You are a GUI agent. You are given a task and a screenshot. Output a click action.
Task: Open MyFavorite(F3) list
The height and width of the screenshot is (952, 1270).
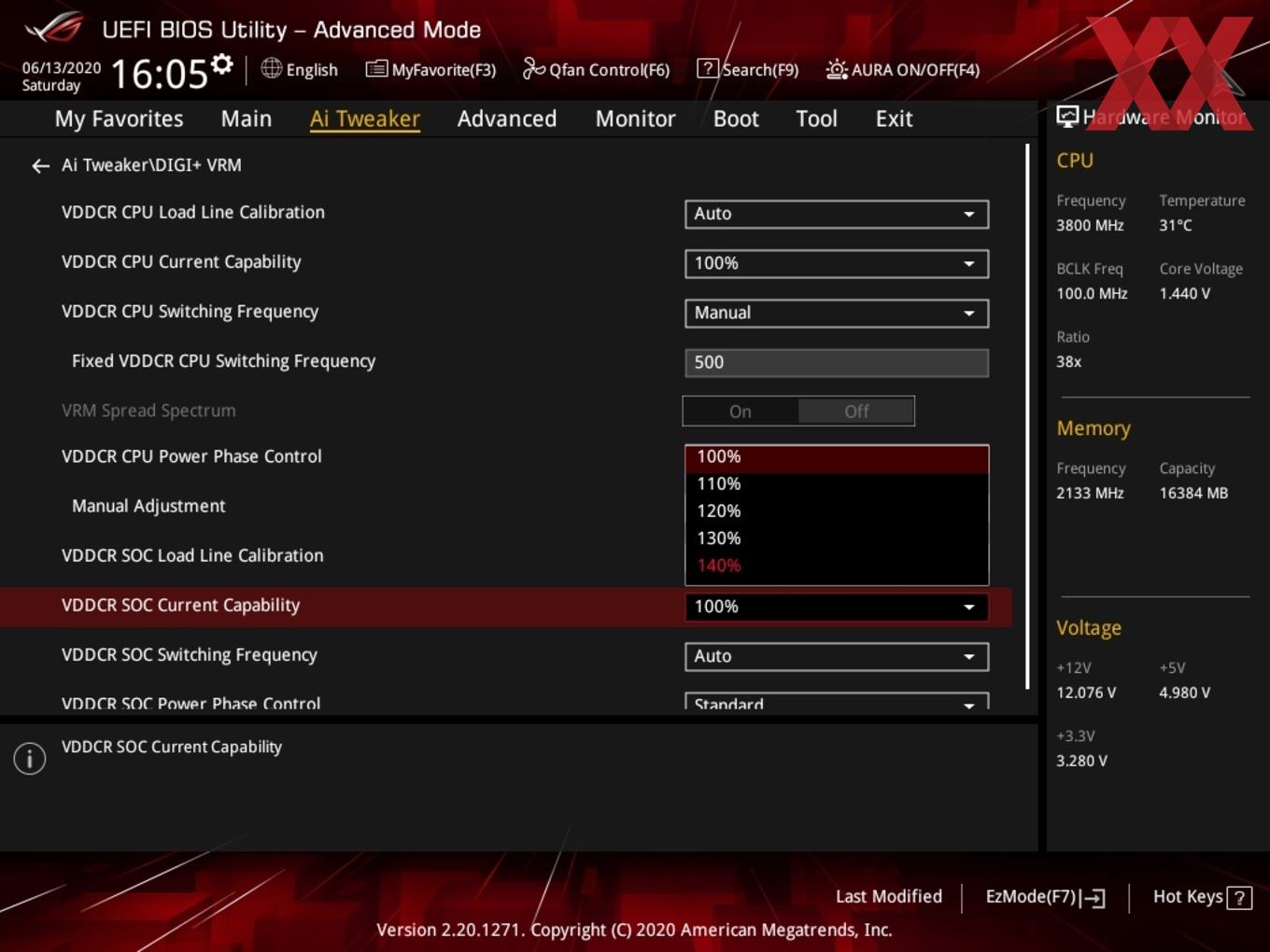click(x=430, y=69)
